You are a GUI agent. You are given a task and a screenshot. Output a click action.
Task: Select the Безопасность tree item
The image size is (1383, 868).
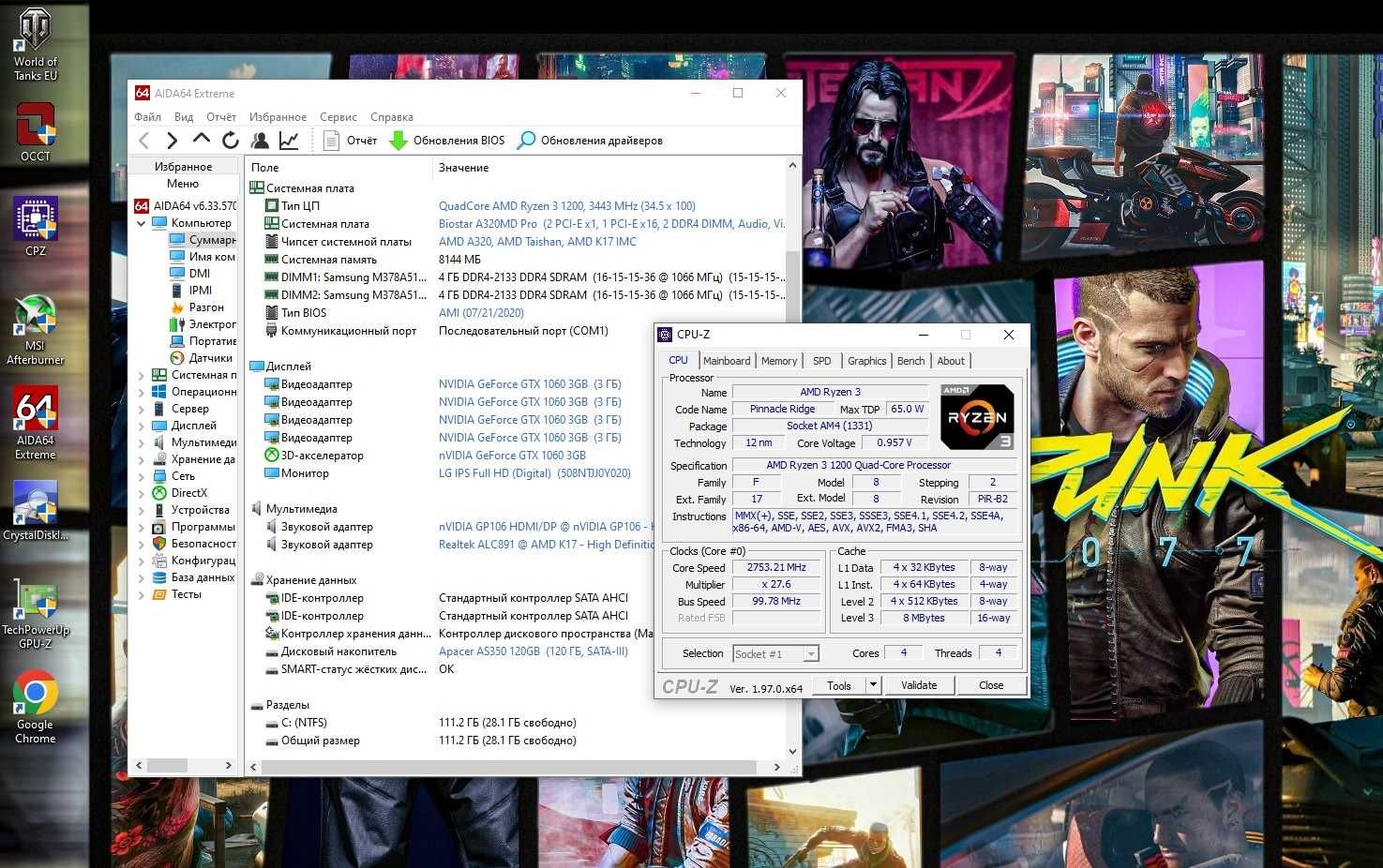pyautogui.click(x=194, y=544)
